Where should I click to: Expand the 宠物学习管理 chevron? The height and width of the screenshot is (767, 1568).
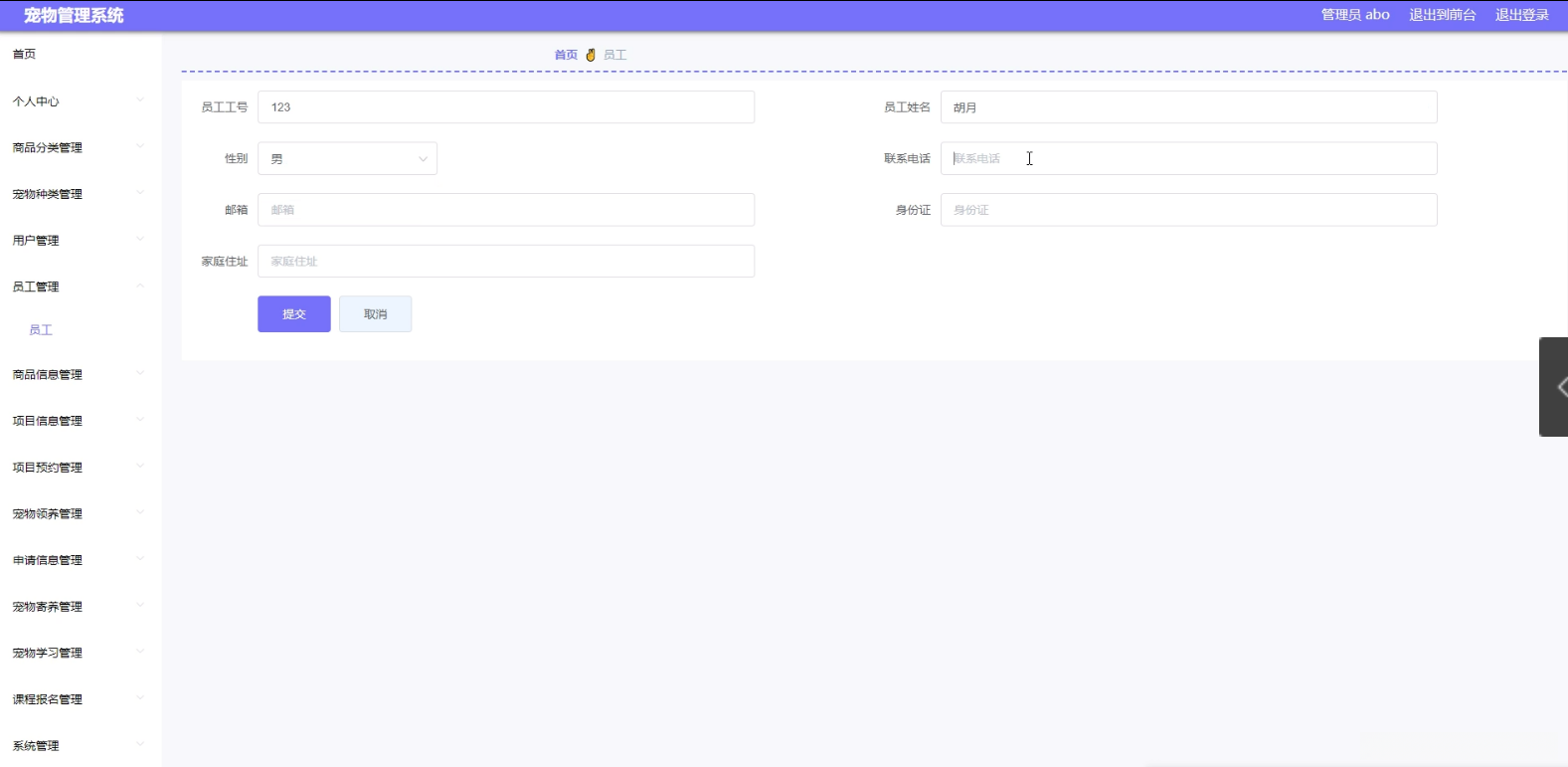[140, 652]
